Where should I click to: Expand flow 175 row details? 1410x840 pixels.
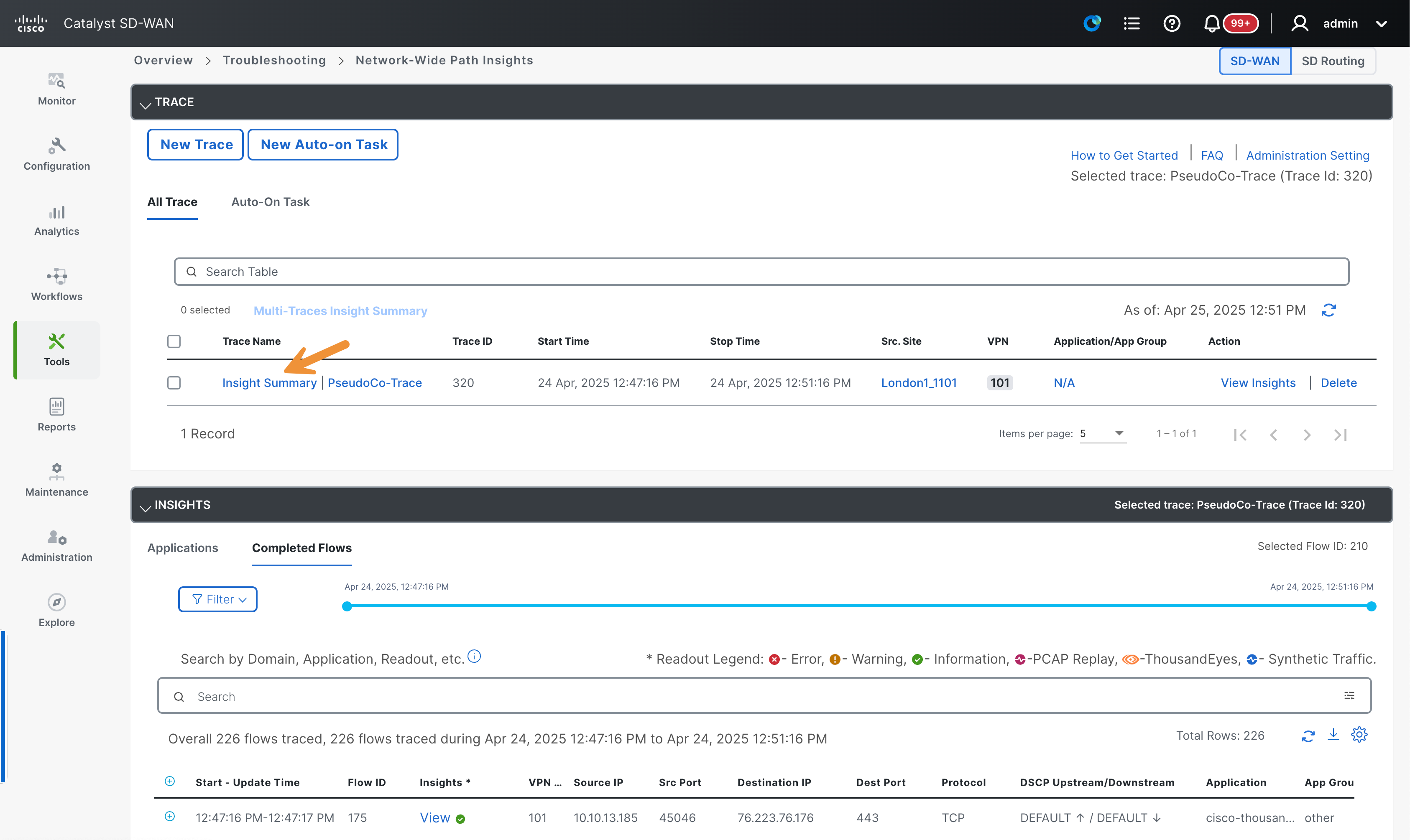(x=169, y=816)
